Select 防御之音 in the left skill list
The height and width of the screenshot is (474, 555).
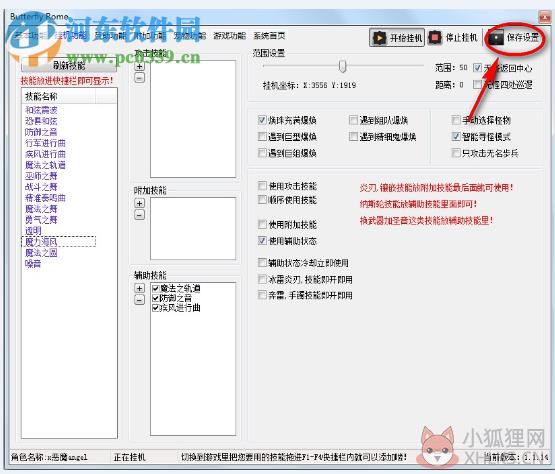click(41, 132)
